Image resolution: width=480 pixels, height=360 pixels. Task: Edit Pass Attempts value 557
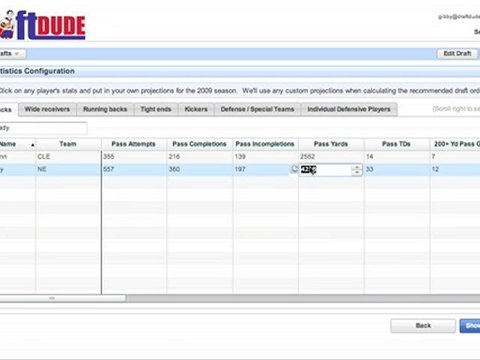pyautogui.click(x=134, y=169)
